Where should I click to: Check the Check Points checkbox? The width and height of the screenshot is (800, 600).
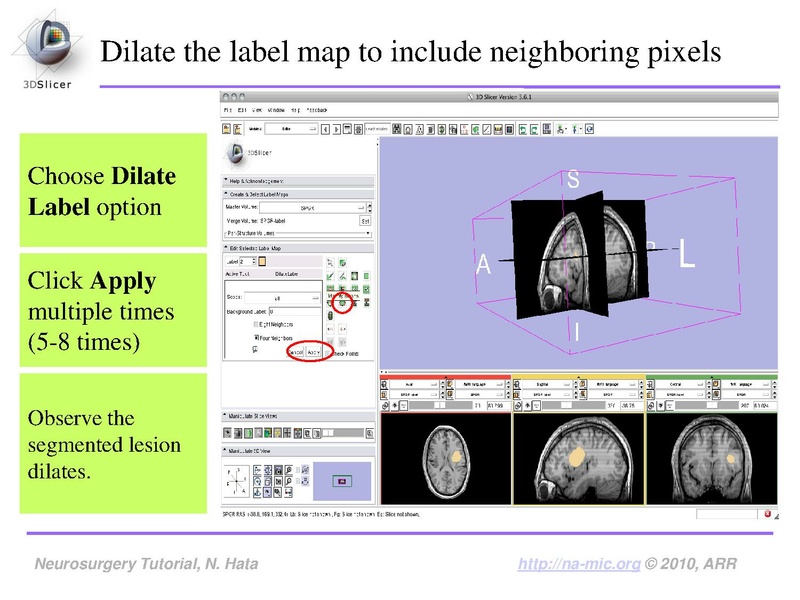328,353
